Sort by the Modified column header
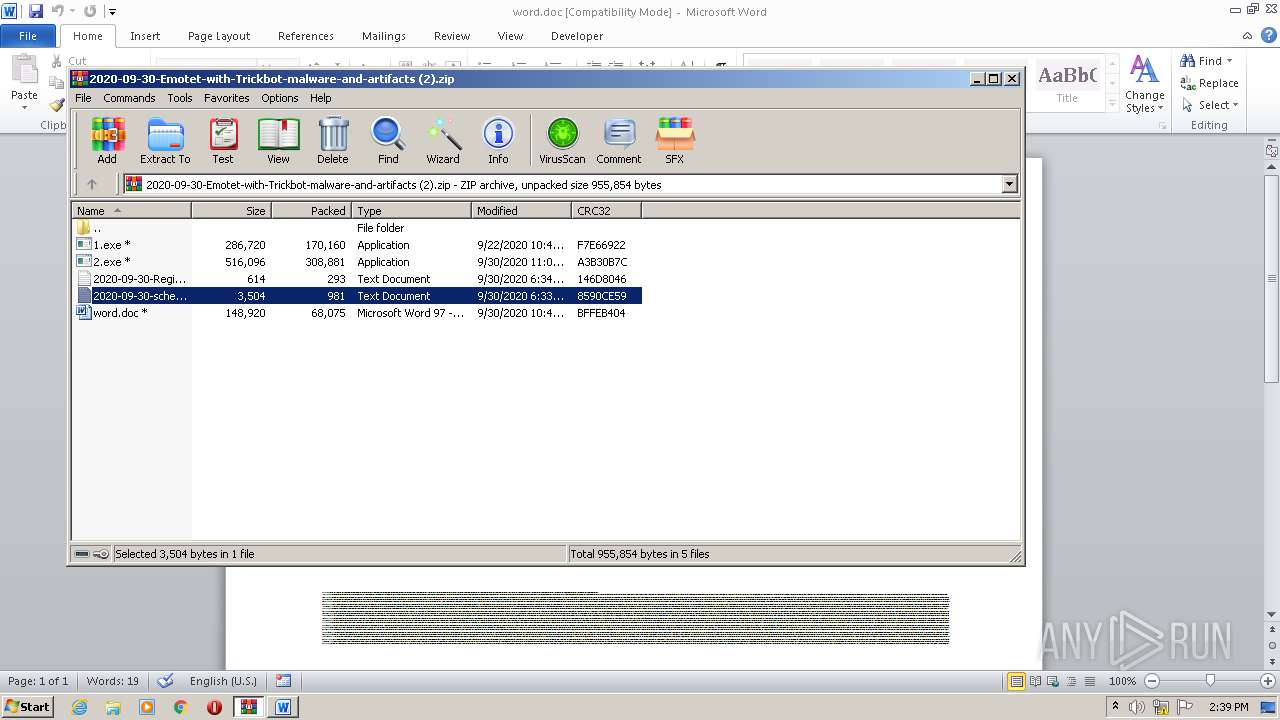 point(521,211)
